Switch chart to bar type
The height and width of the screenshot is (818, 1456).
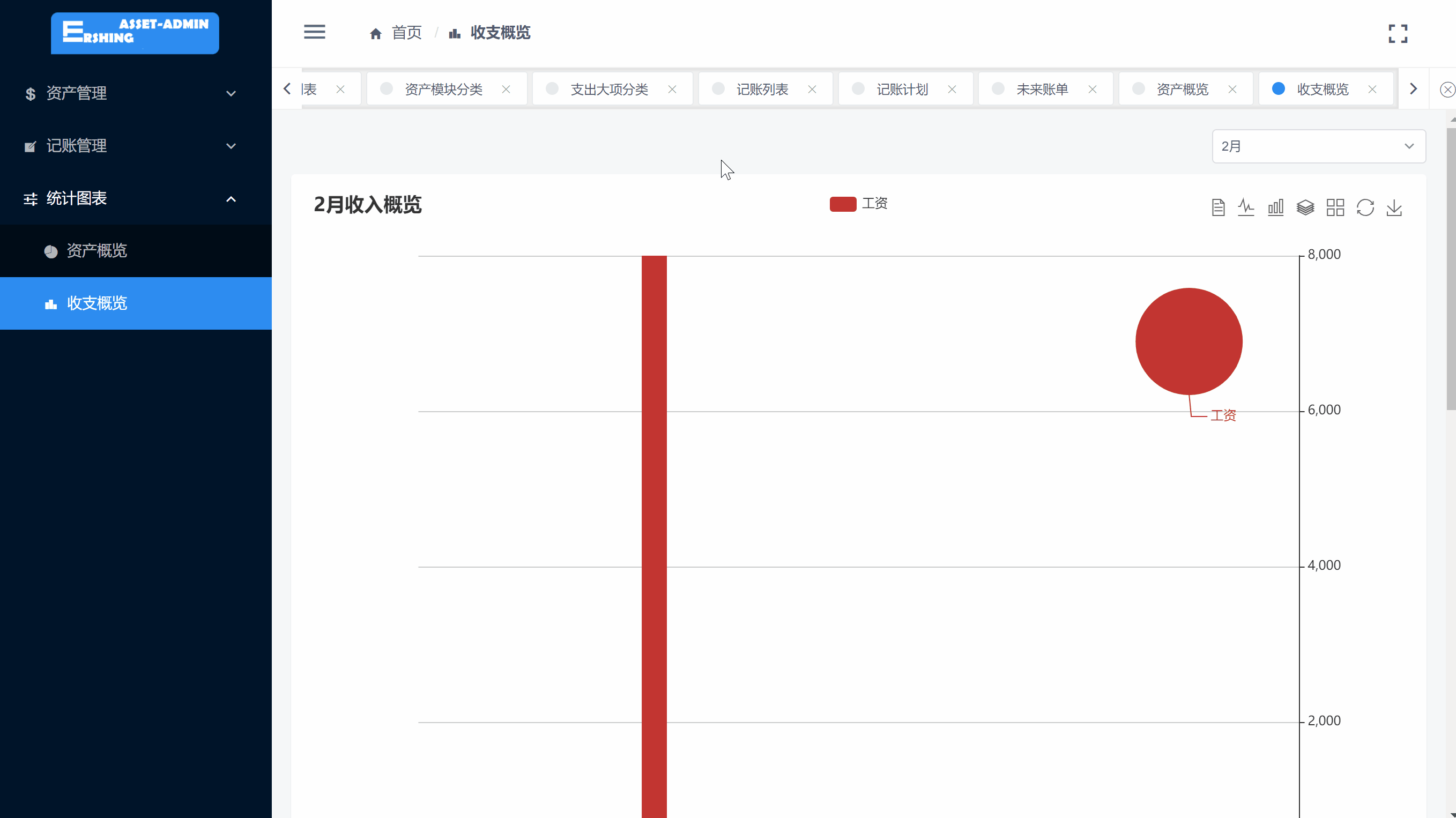pyautogui.click(x=1276, y=207)
